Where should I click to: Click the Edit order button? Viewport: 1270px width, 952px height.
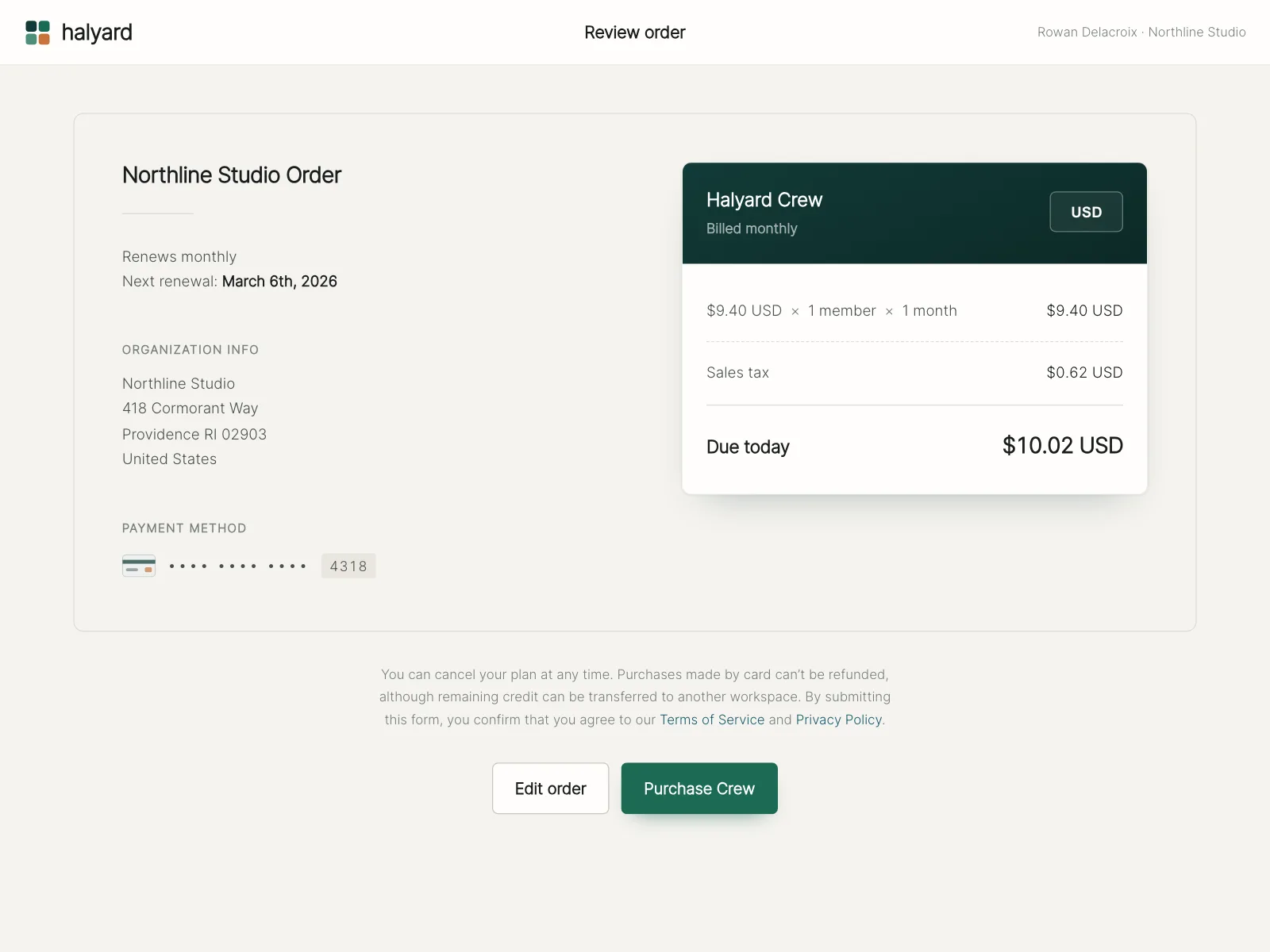tap(550, 789)
